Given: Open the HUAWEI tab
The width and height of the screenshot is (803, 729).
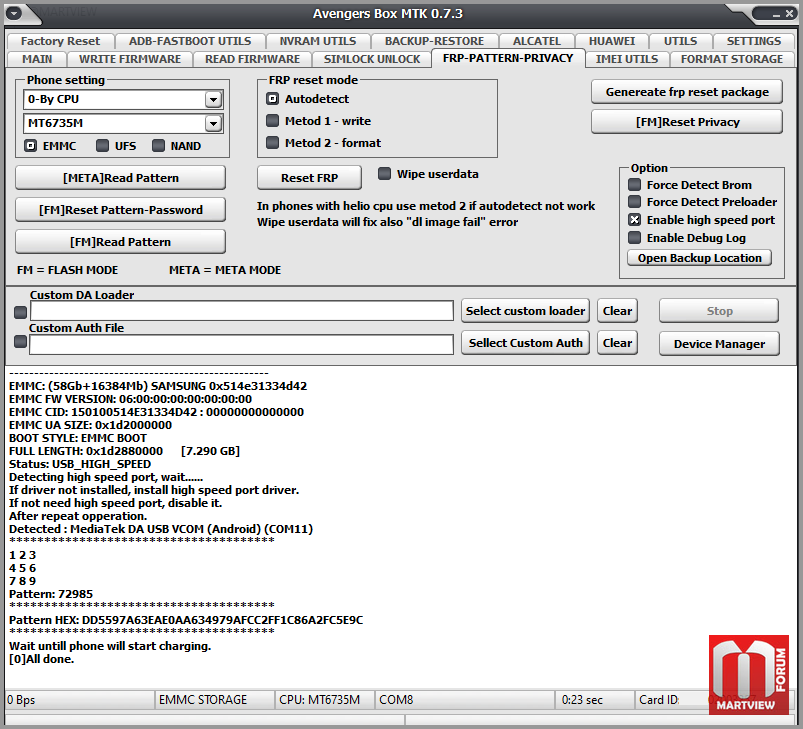Looking at the screenshot, I should click(x=612, y=41).
